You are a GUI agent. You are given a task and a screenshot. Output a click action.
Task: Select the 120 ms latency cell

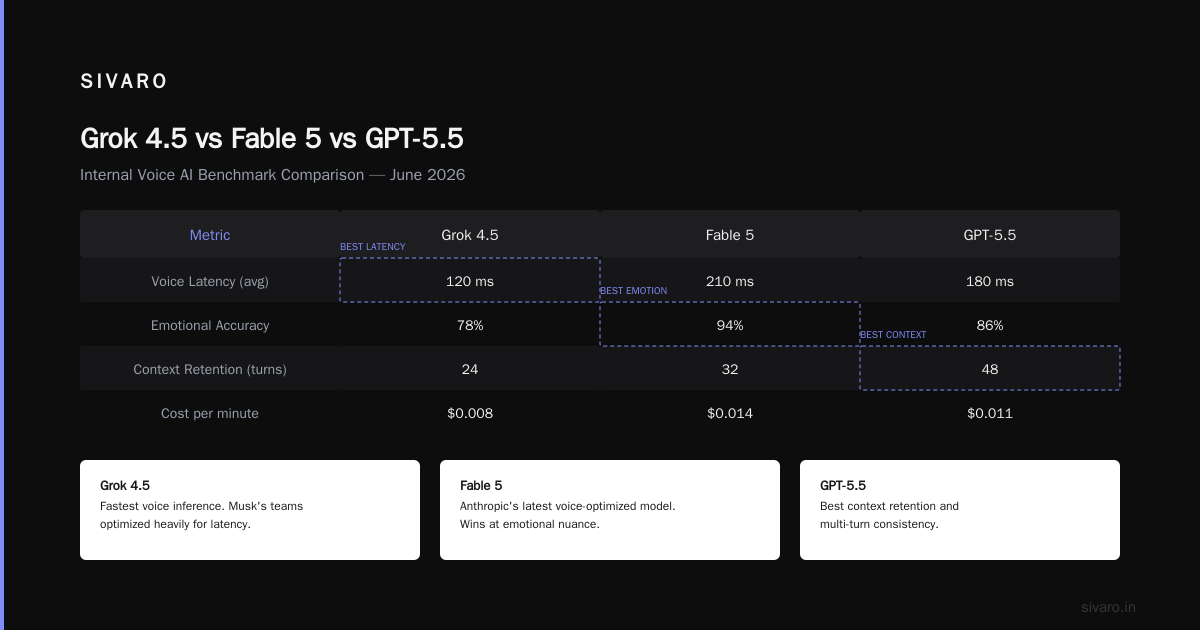pos(470,281)
